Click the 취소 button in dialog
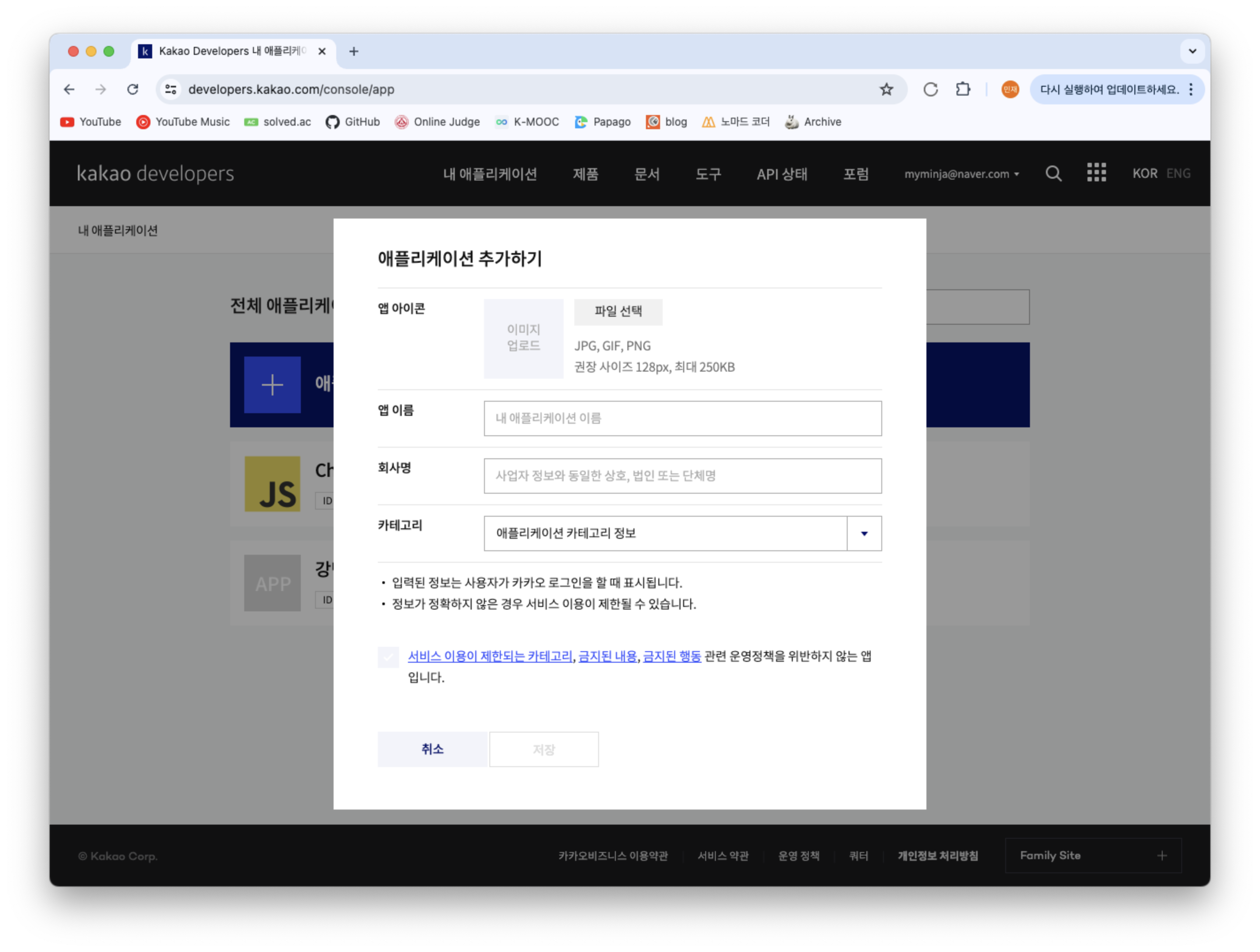 (432, 749)
